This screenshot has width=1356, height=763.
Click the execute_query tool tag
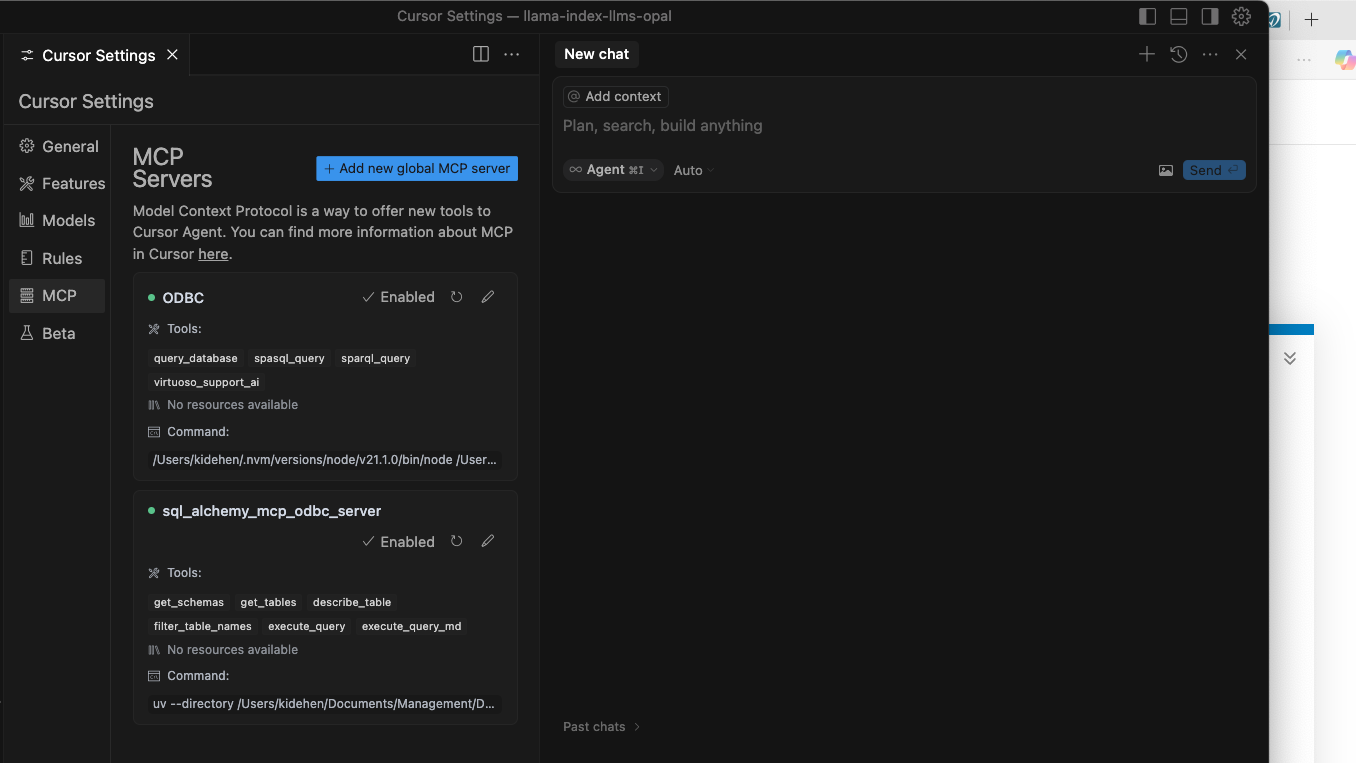coord(307,626)
